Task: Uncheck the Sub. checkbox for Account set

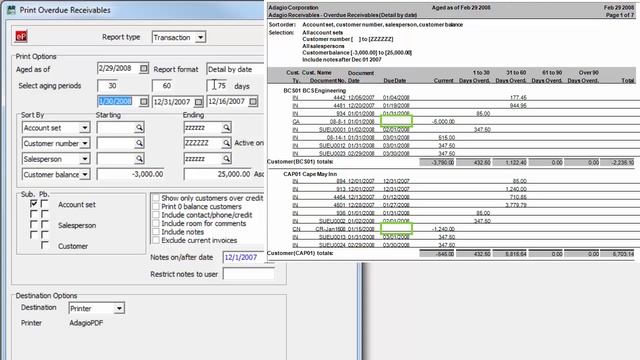Action: tap(34, 204)
